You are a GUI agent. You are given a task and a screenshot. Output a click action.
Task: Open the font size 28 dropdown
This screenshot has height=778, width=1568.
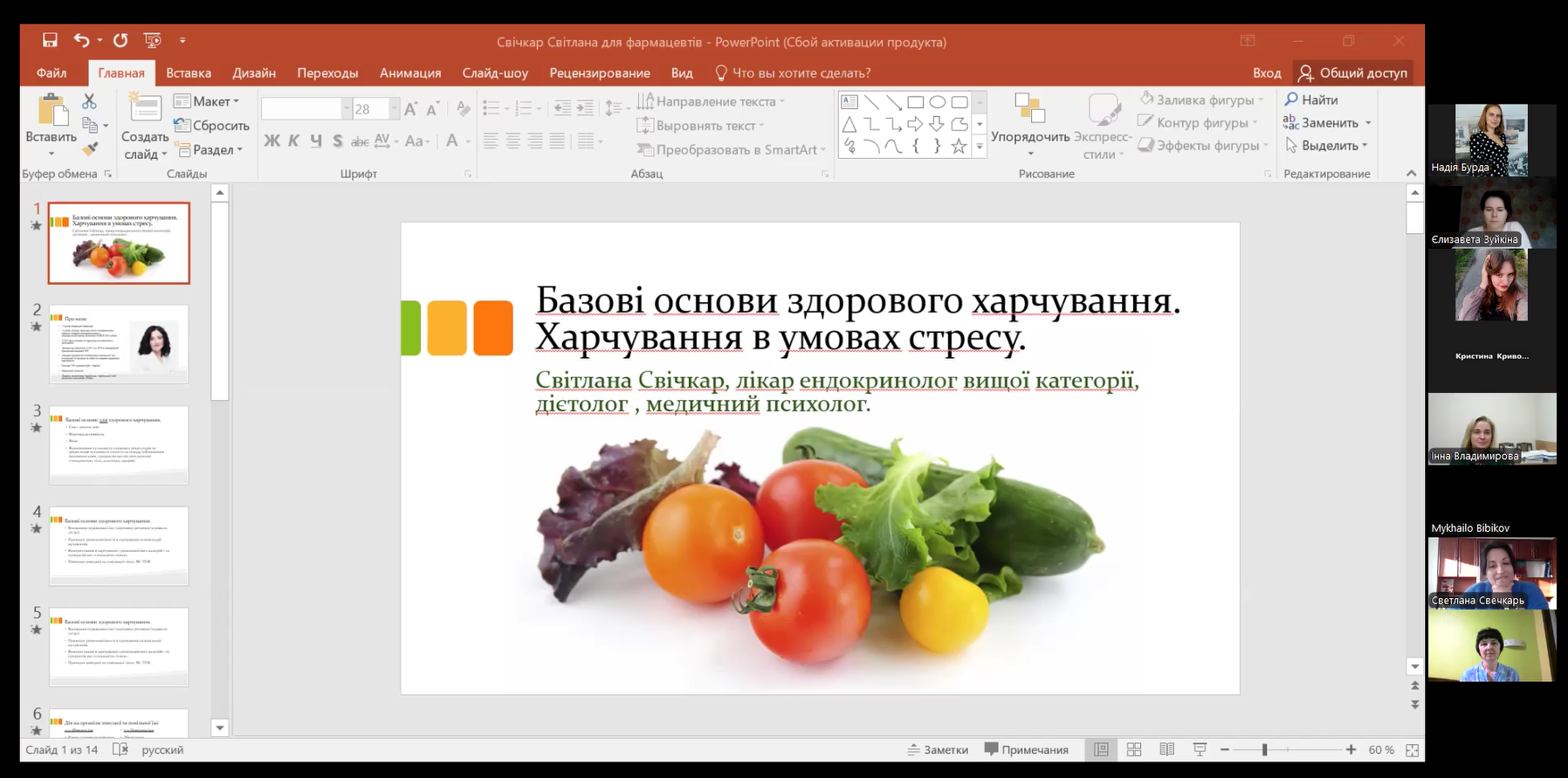point(394,109)
